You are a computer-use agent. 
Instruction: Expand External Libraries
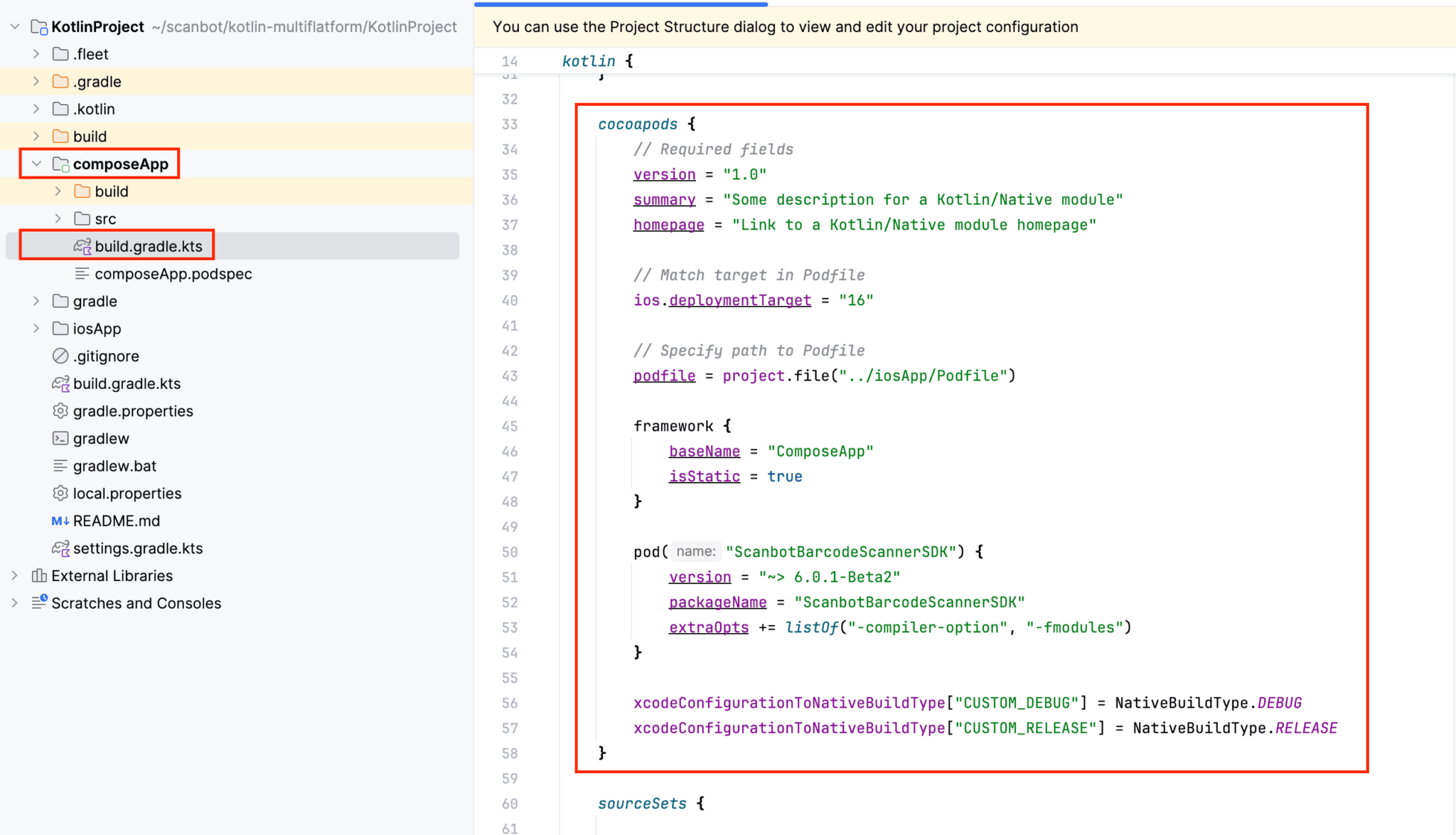pos(14,575)
